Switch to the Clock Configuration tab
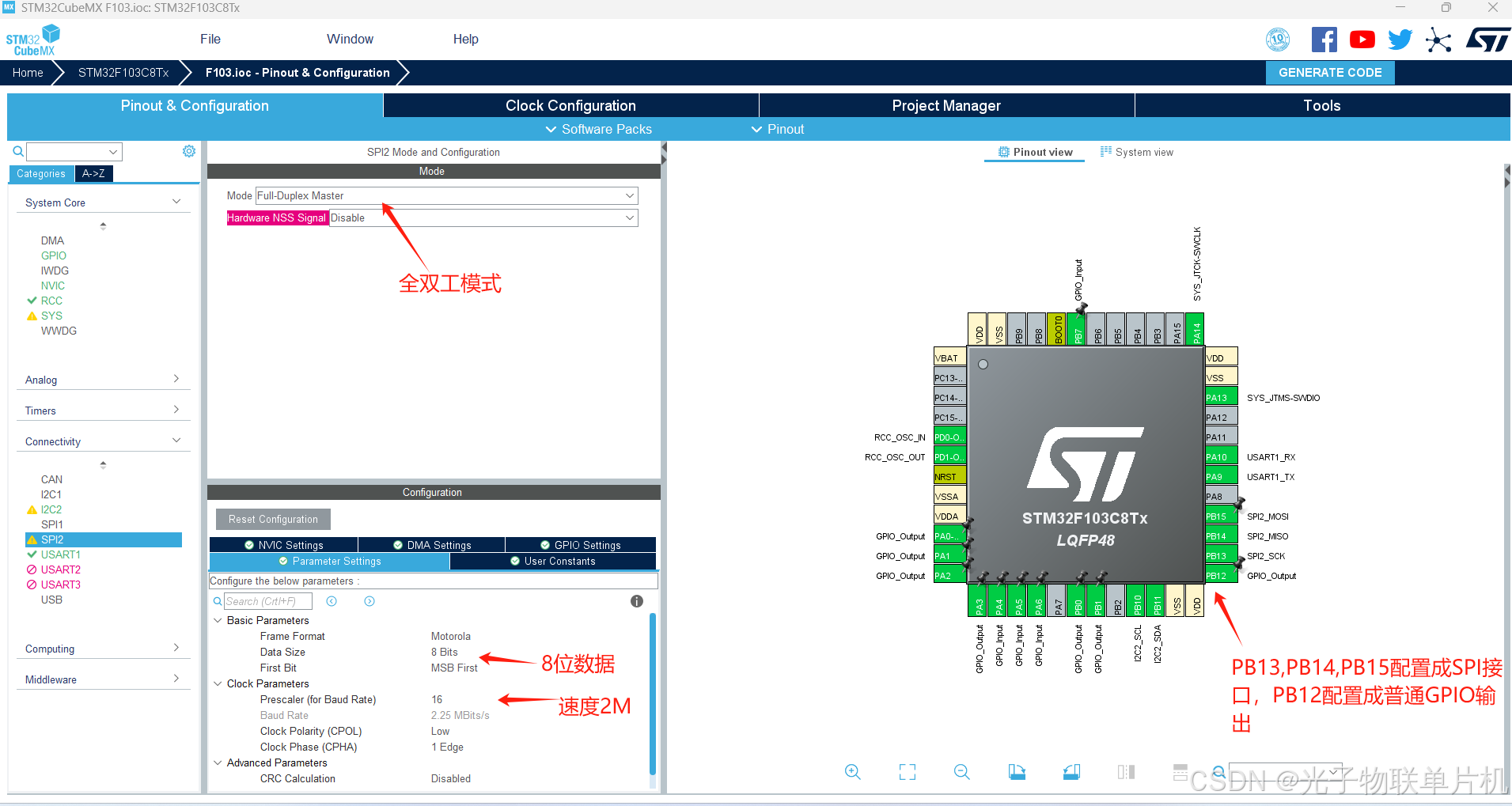The image size is (1512, 806). pyautogui.click(x=570, y=105)
